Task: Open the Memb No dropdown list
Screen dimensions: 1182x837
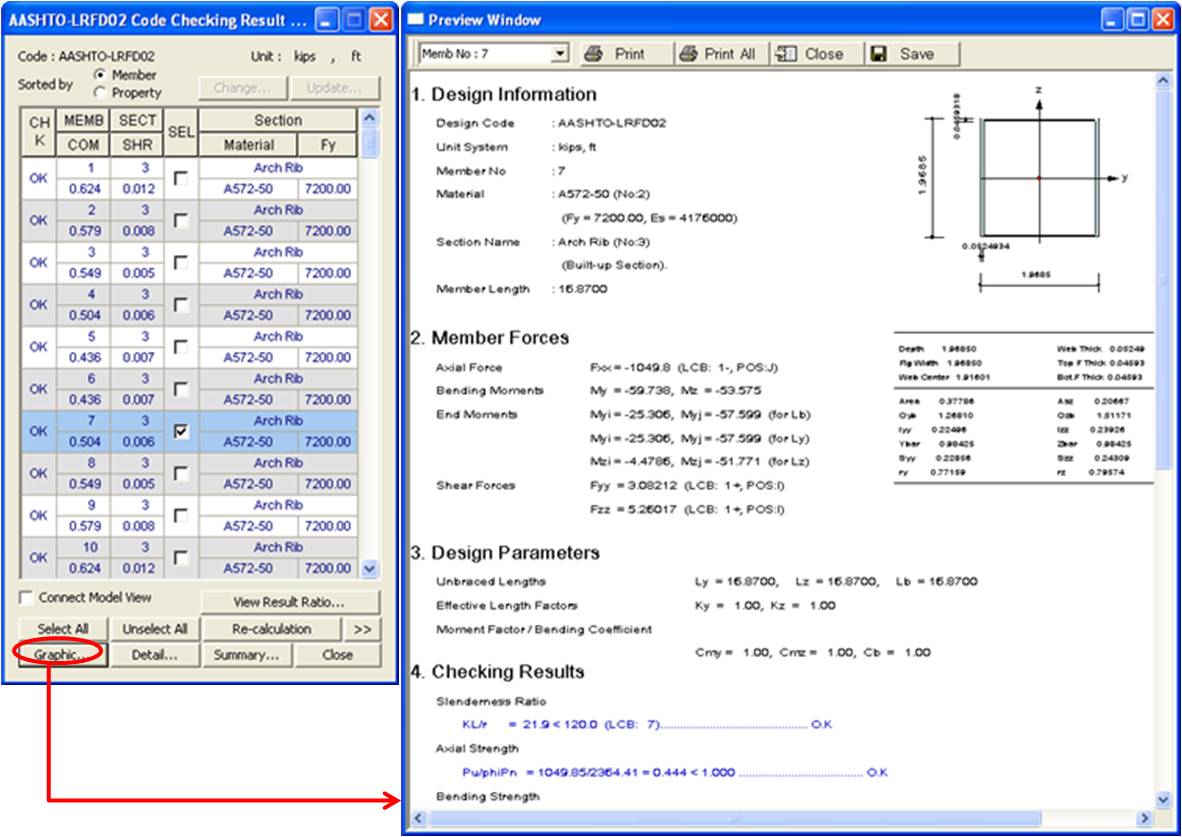Action: click(560, 54)
